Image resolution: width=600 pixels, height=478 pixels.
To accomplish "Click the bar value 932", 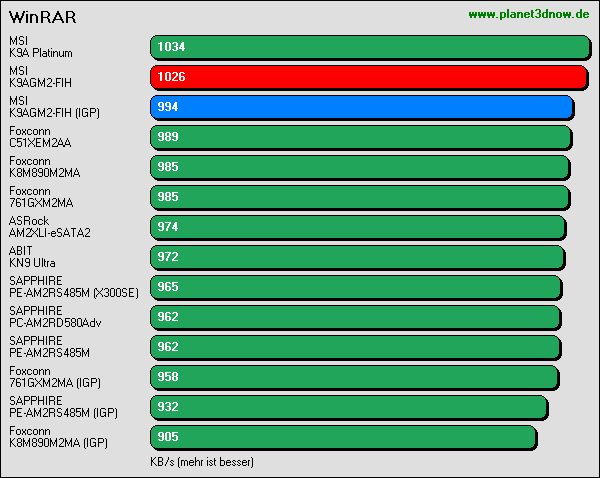I will 168,407.
